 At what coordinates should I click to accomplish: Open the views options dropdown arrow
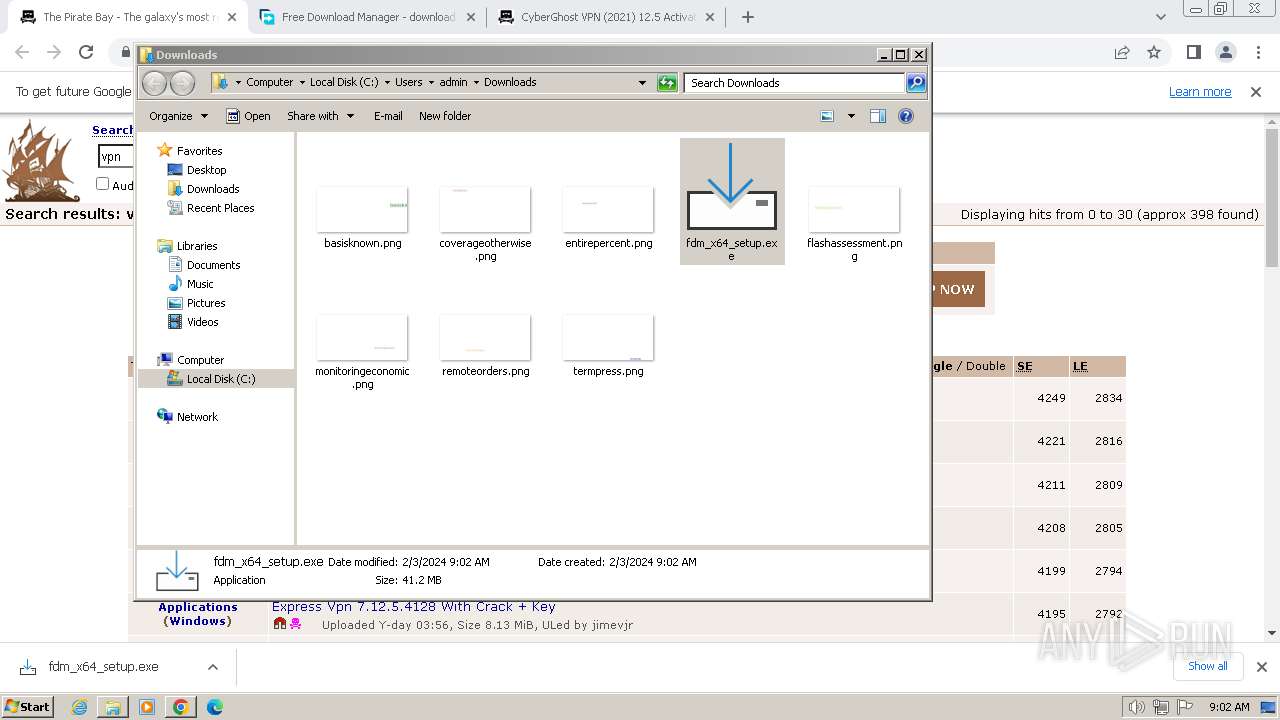click(851, 116)
